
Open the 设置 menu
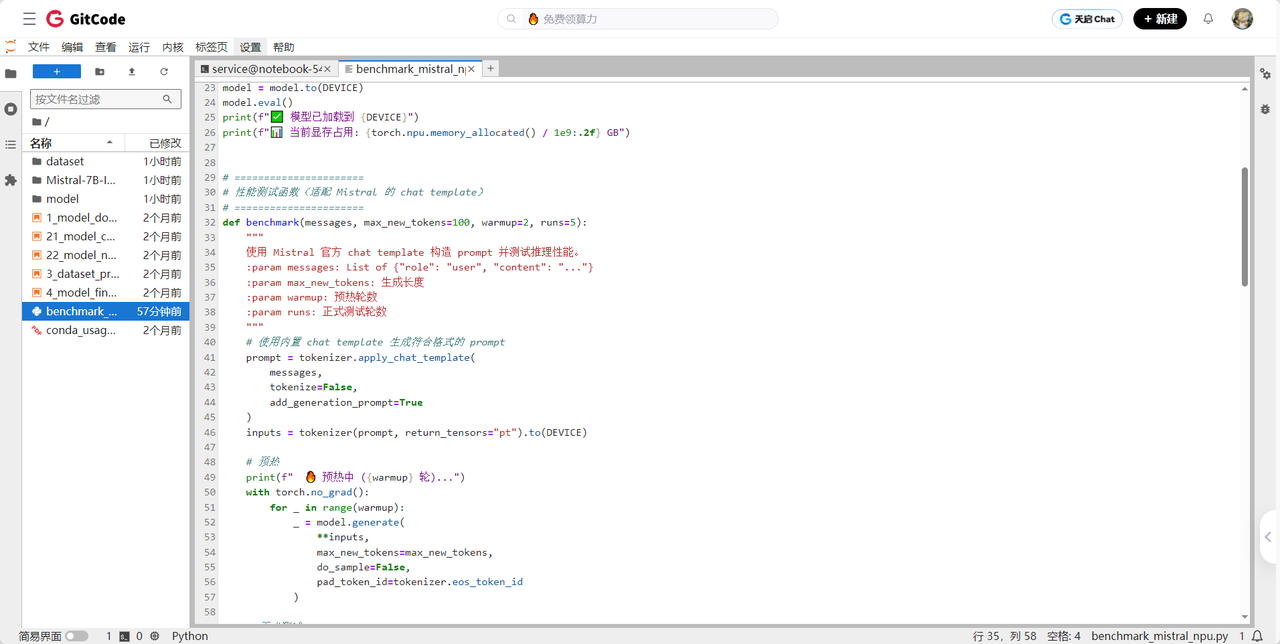pyautogui.click(x=250, y=47)
